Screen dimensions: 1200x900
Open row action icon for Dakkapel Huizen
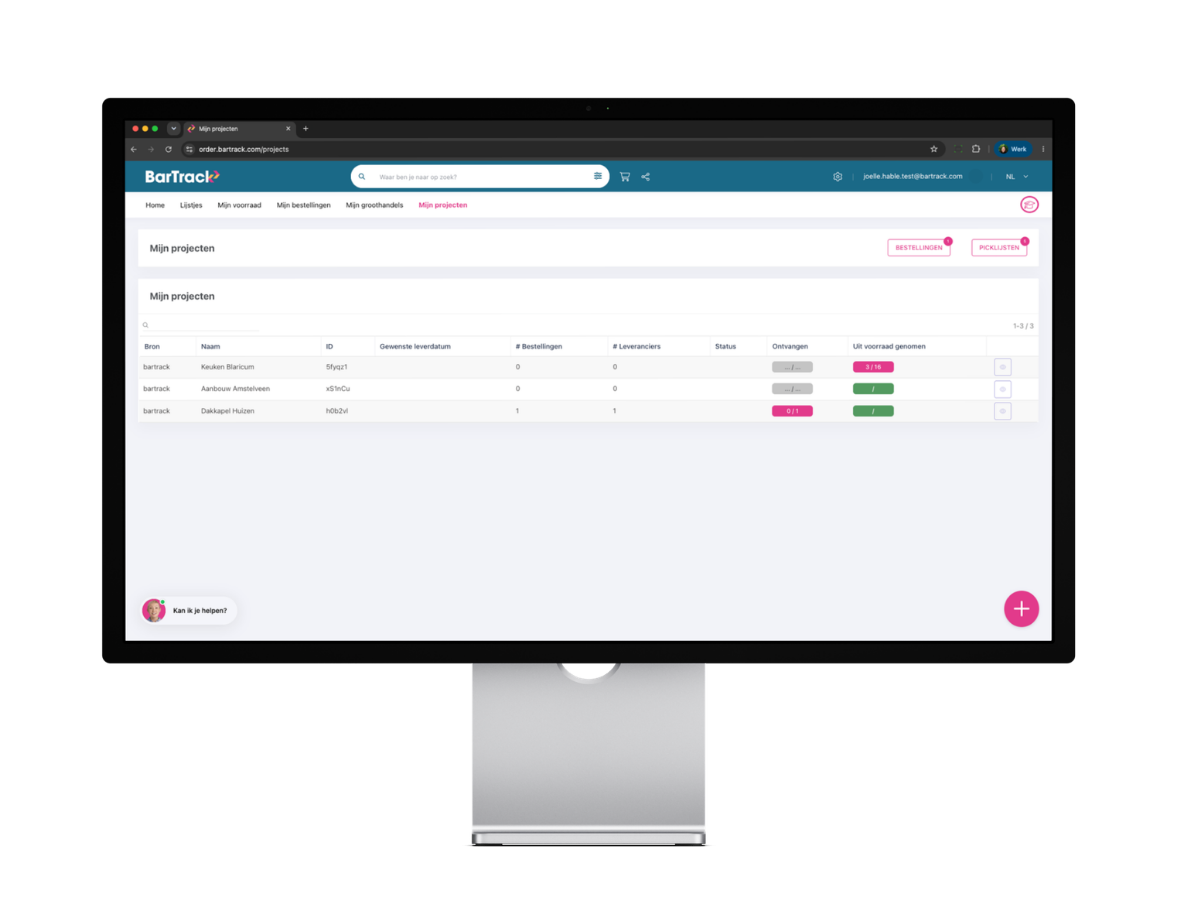(x=1003, y=411)
